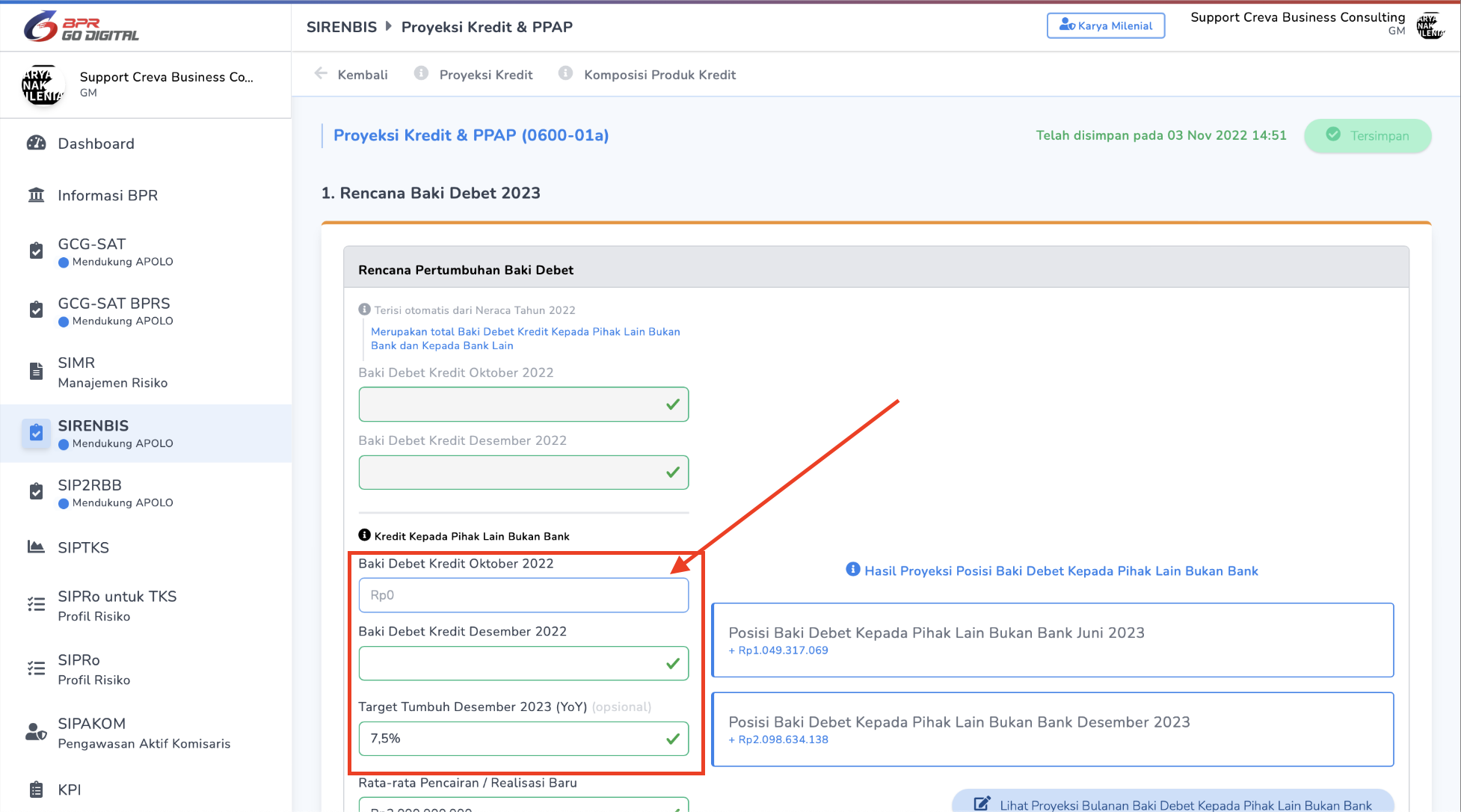Viewport: 1461px width, 812px height.
Task: Click the info icon beside Proyeksi Kredit
Action: tap(422, 73)
